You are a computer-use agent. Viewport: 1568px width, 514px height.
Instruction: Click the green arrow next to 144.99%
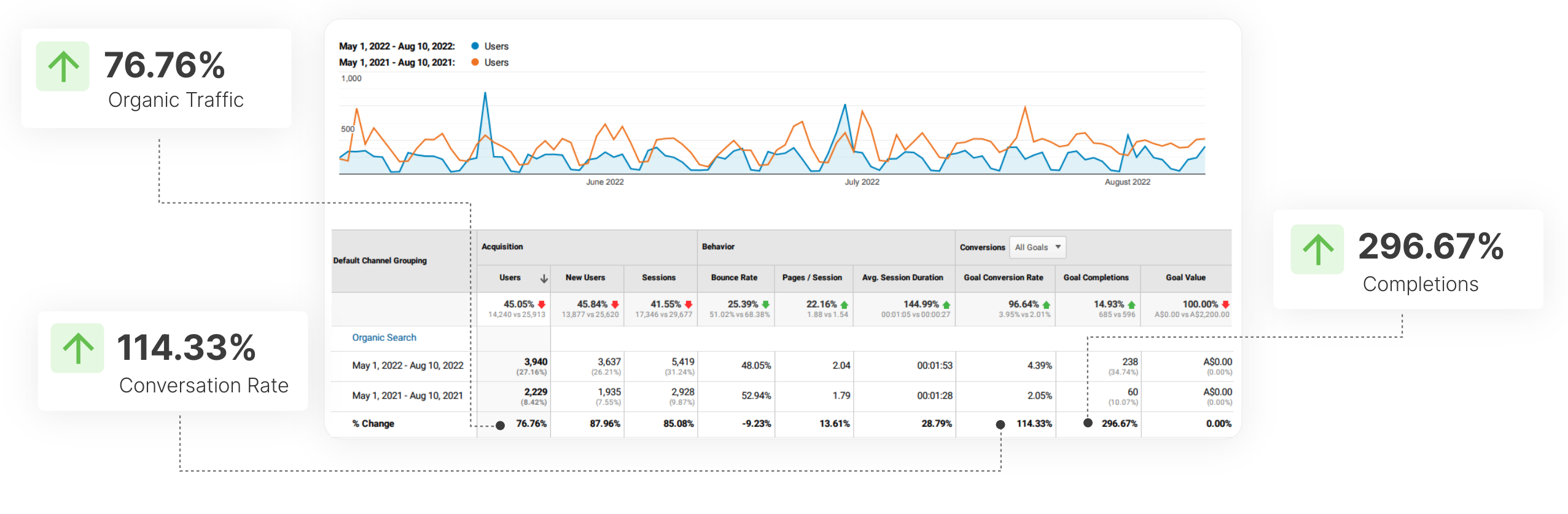pyautogui.click(x=946, y=305)
